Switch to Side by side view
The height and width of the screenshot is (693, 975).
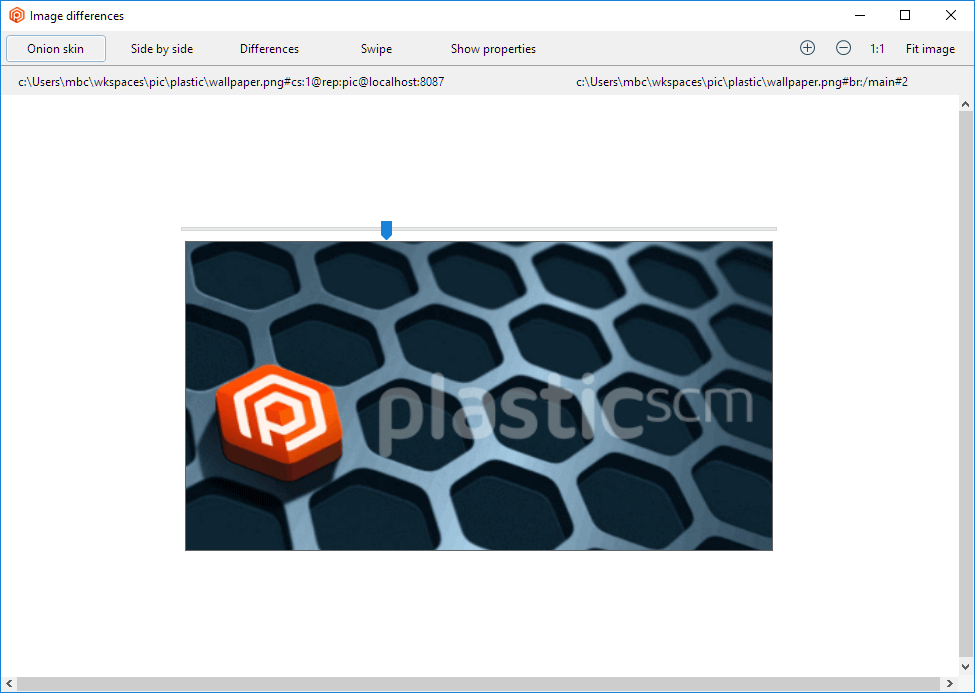click(x=162, y=49)
